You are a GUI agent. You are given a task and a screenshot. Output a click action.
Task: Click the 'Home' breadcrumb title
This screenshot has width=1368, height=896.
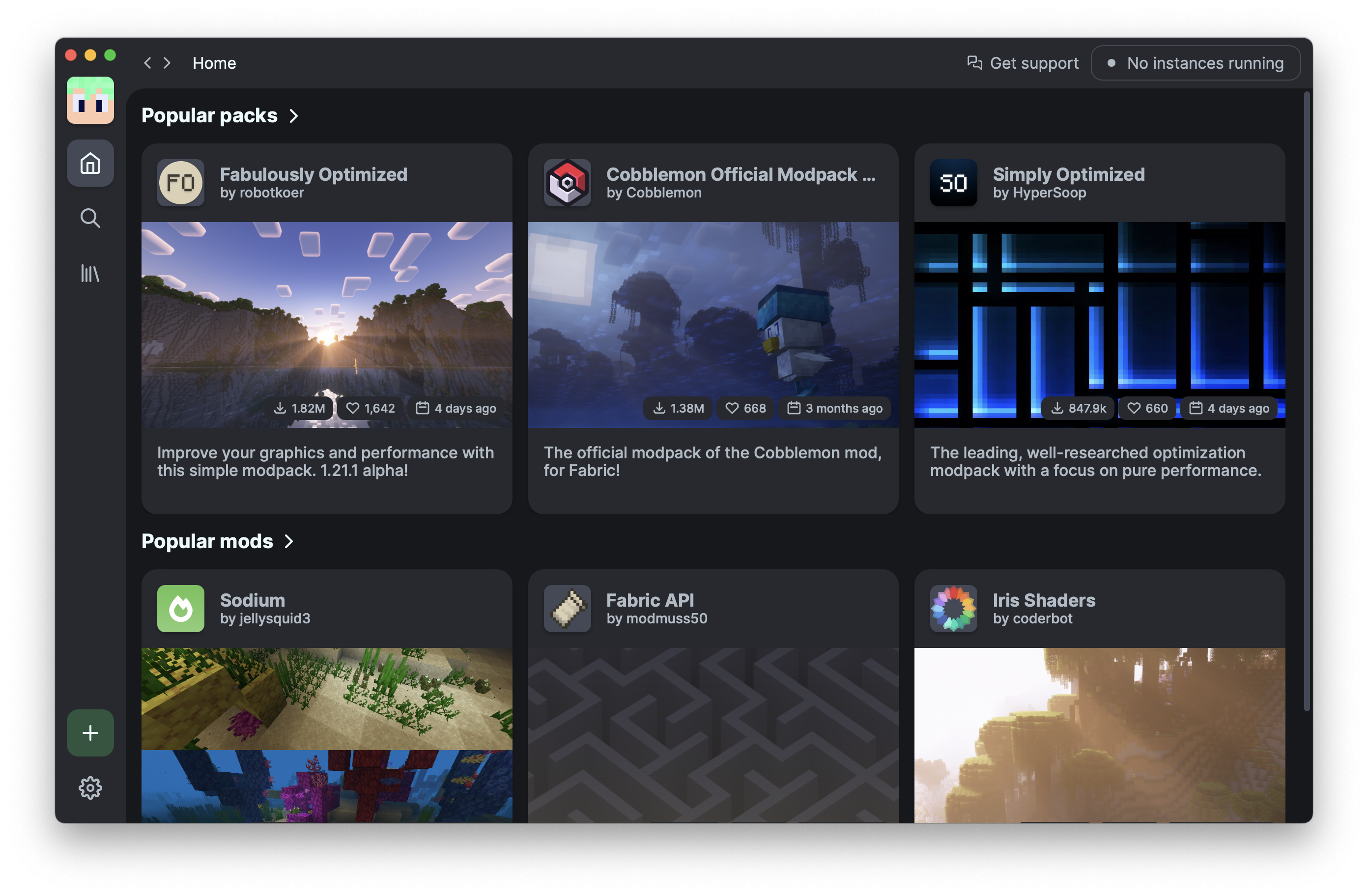[x=214, y=63]
